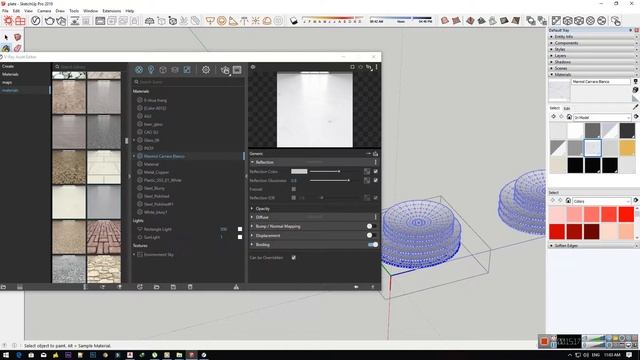Viewport: 640px width, 360px height.
Task: Select the Rectangle Light list entry
Action: pos(158,229)
